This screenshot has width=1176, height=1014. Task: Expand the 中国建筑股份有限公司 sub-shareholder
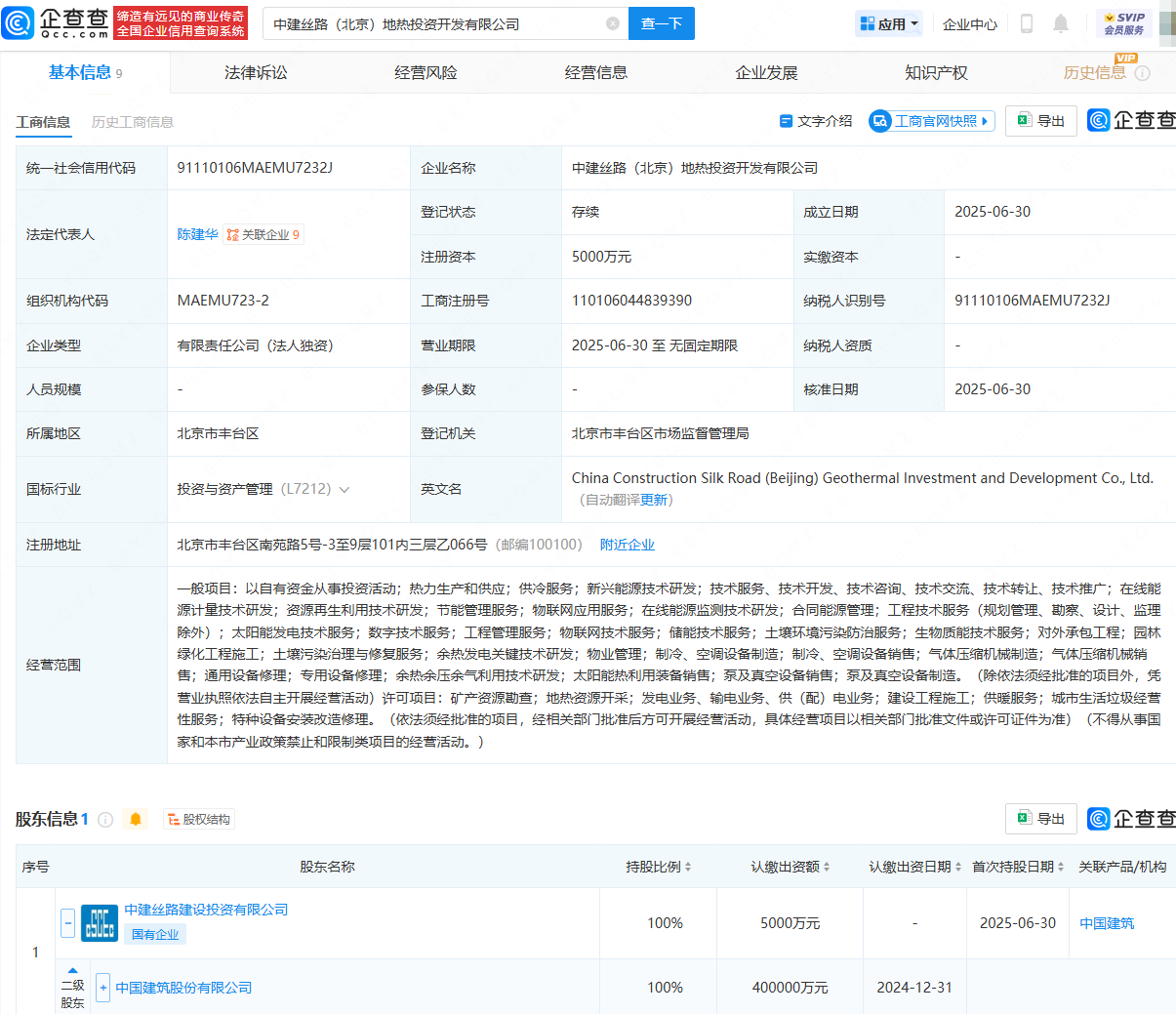coord(102,988)
